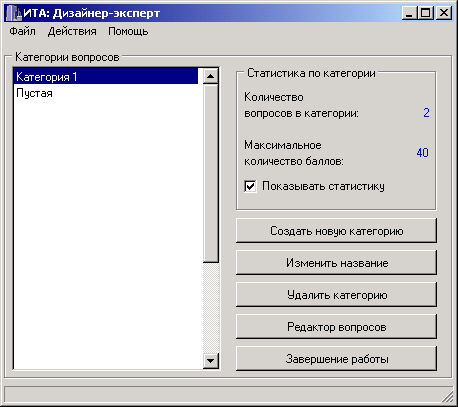Maximize the application window

[x=426, y=13]
